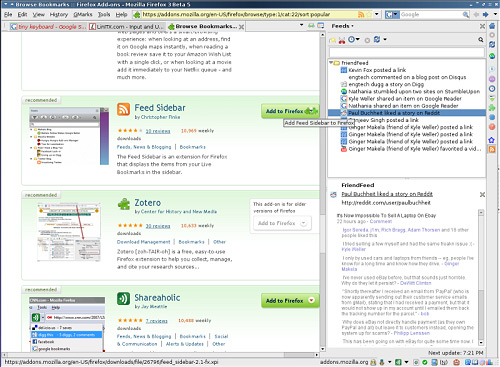Click the Zotero green puzzle piece logo
The image size is (500, 367).
(x=124, y=204)
